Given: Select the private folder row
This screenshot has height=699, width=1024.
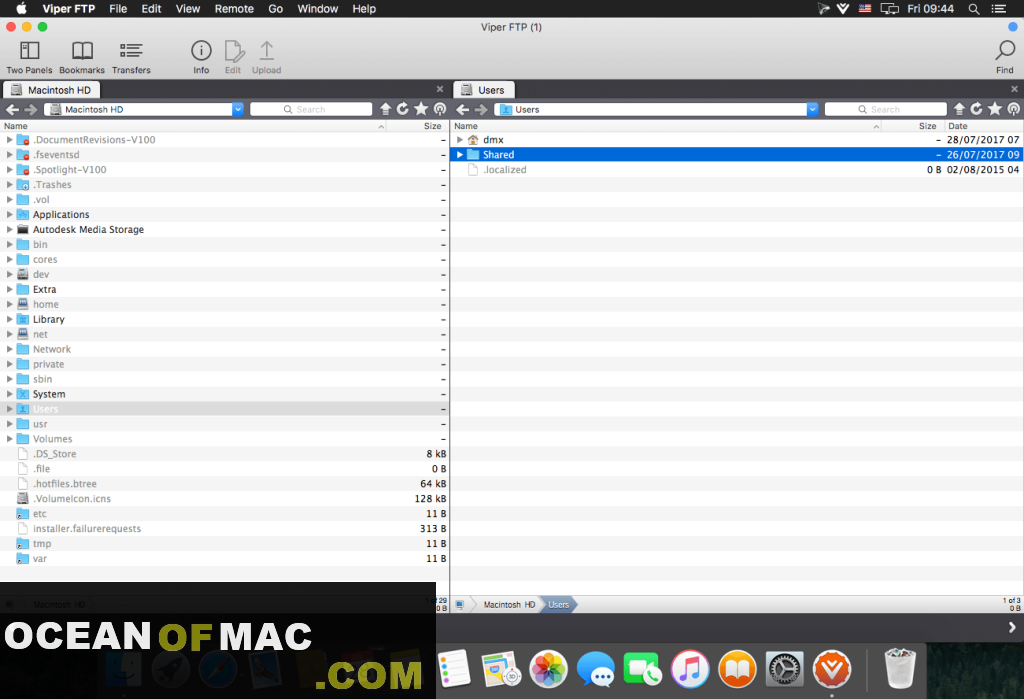Looking at the screenshot, I should 225,364.
